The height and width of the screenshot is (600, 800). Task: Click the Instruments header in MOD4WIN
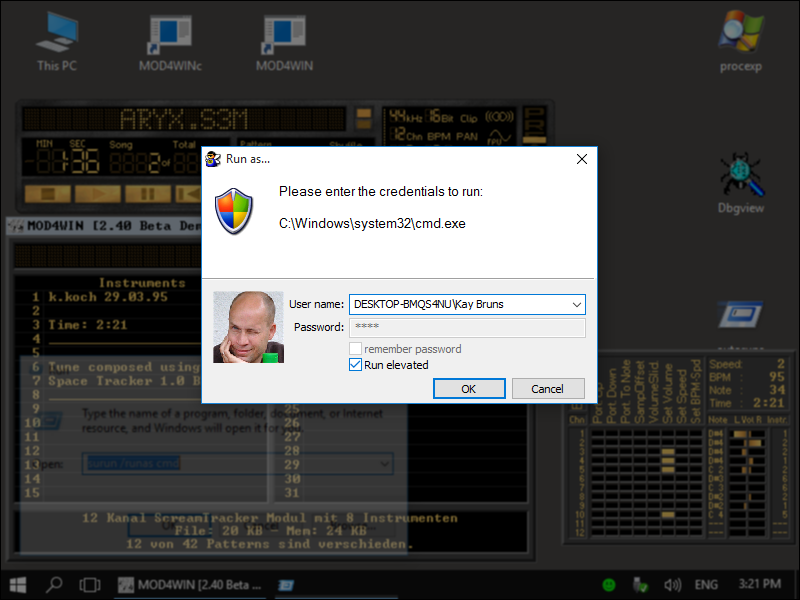point(142,283)
